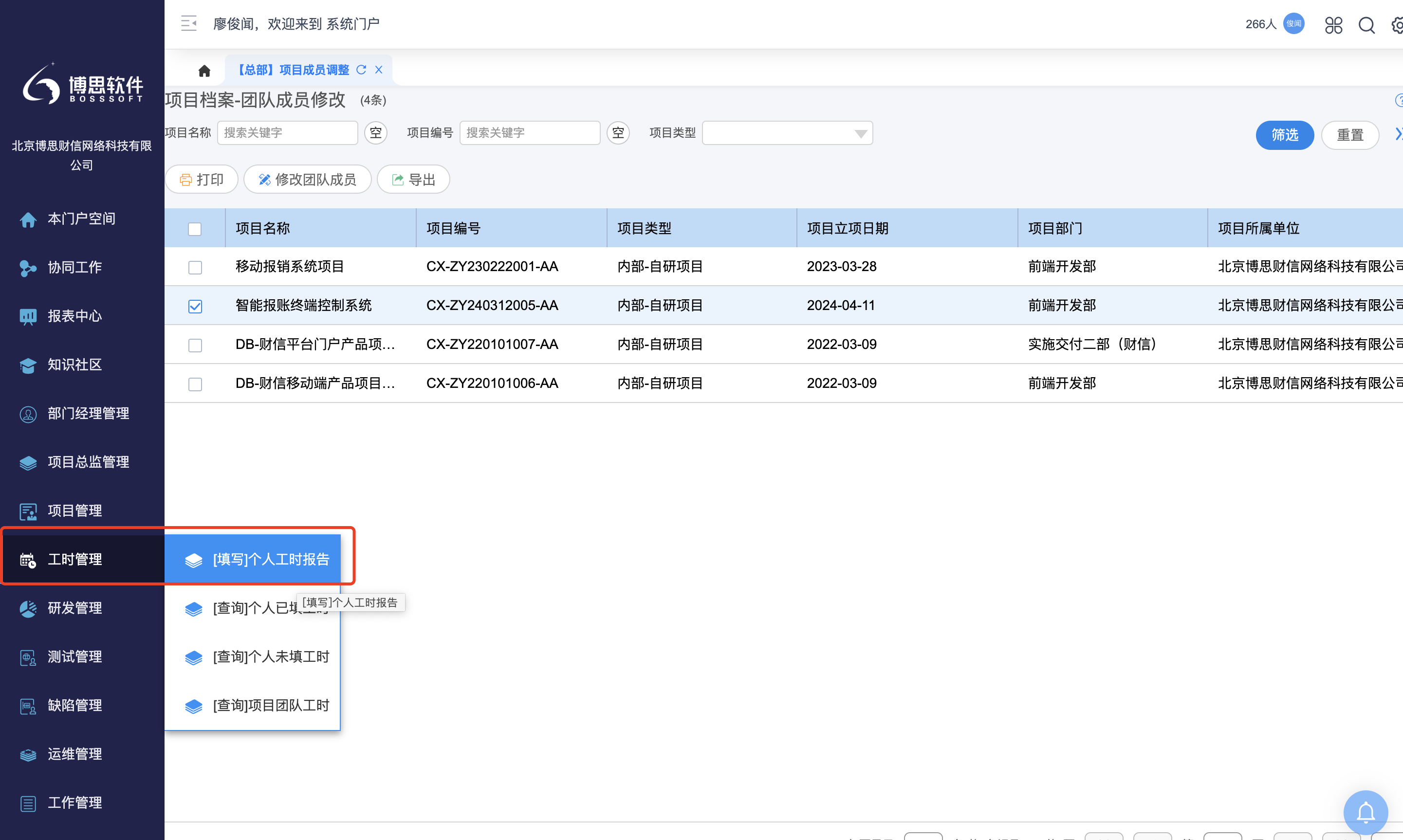Open the home tab icon
The height and width of the screenshot is (840, 1403).
click(204, 70)
